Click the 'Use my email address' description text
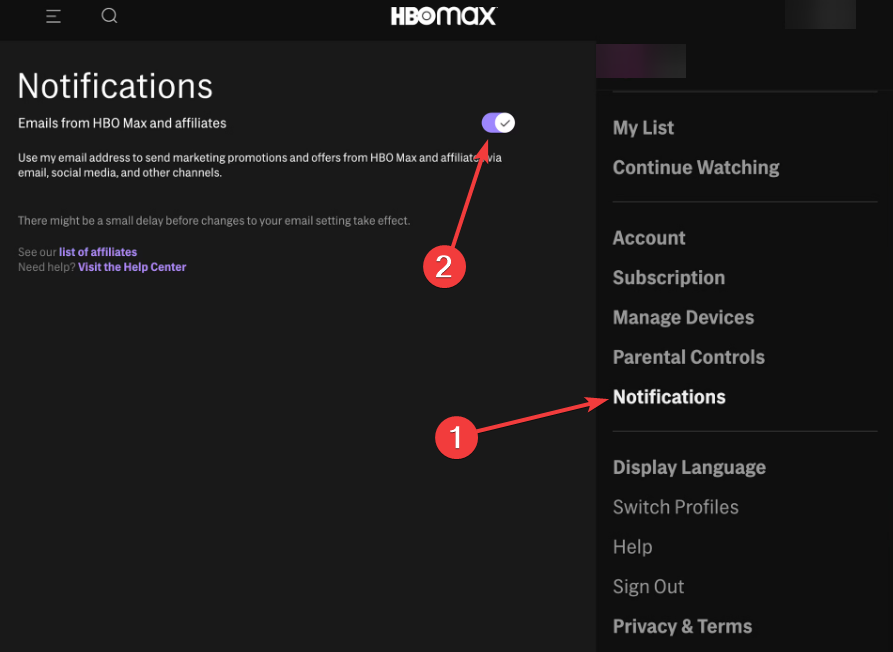Image resolution: width=893 pixels, height=652 pixels. [x=260, y=165]
